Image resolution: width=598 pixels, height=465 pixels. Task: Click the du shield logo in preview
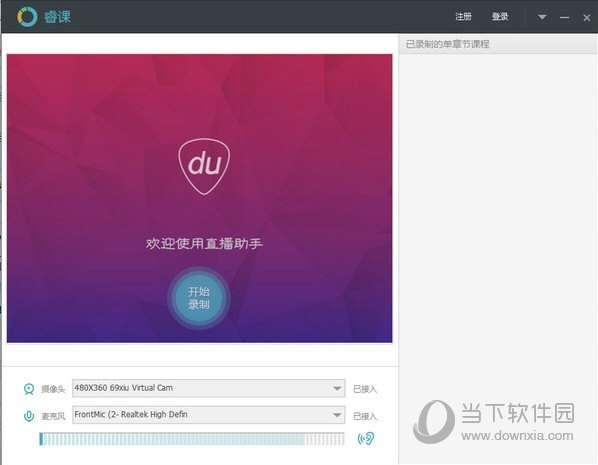pos(204,166)
